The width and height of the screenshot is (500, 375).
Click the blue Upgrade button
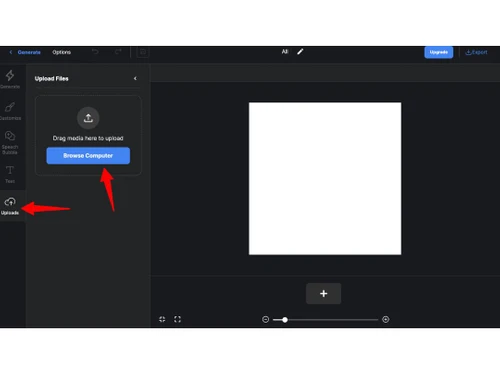pyautogui.click(x=439, y=52)
